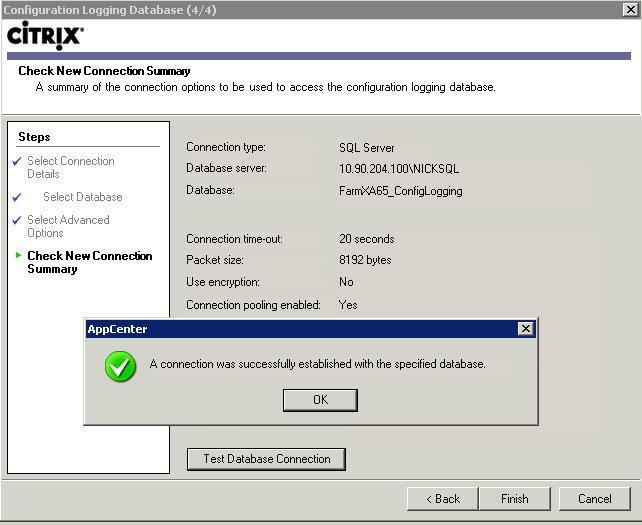Click the summary description text below the heading
This screenshot has height=525, width=642.
coord(265,87)
